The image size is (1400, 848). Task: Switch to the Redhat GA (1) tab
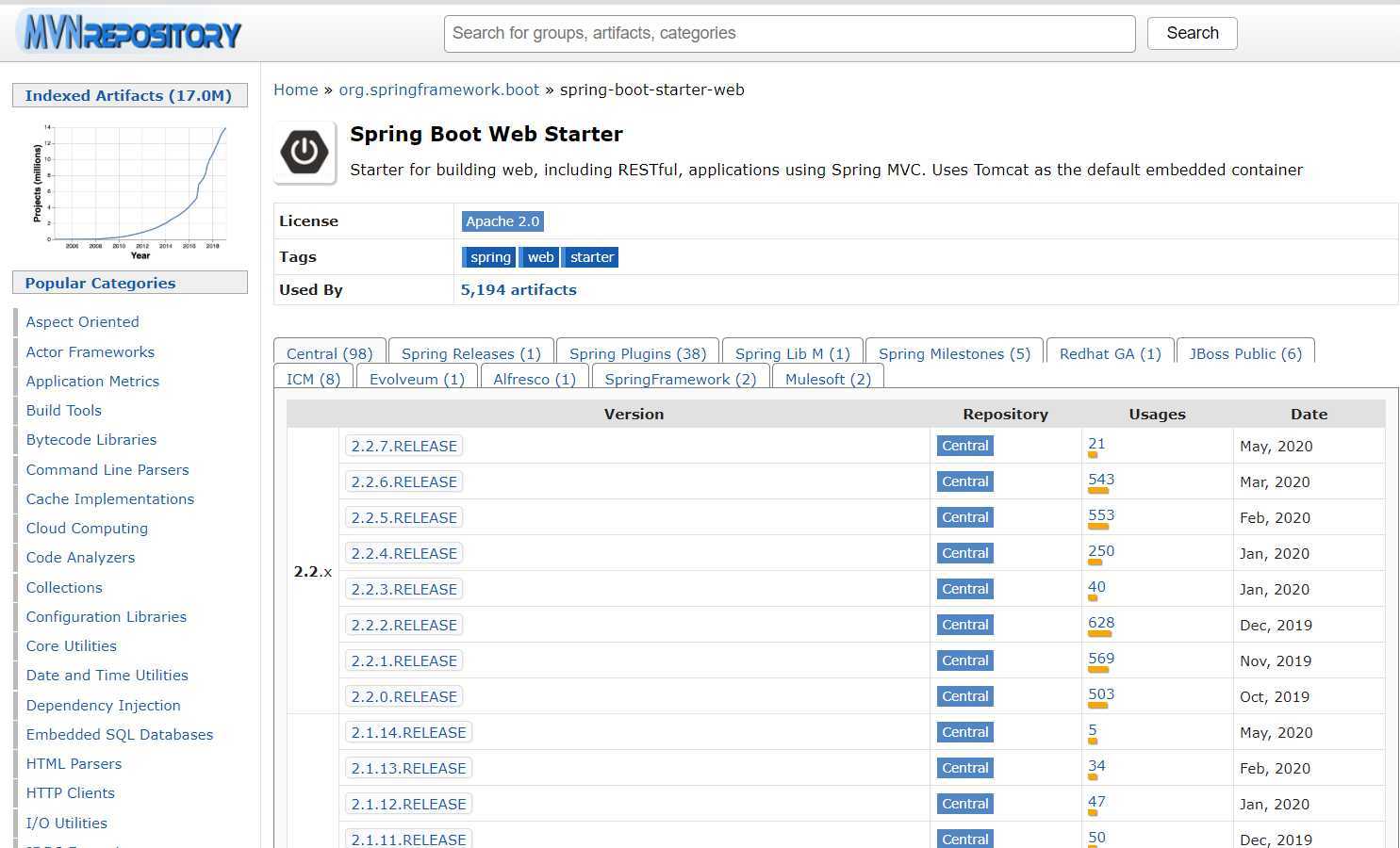1110,352
